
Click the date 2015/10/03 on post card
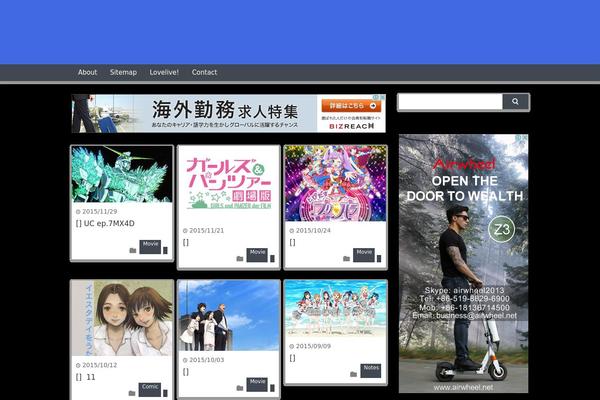click(207, 360)
